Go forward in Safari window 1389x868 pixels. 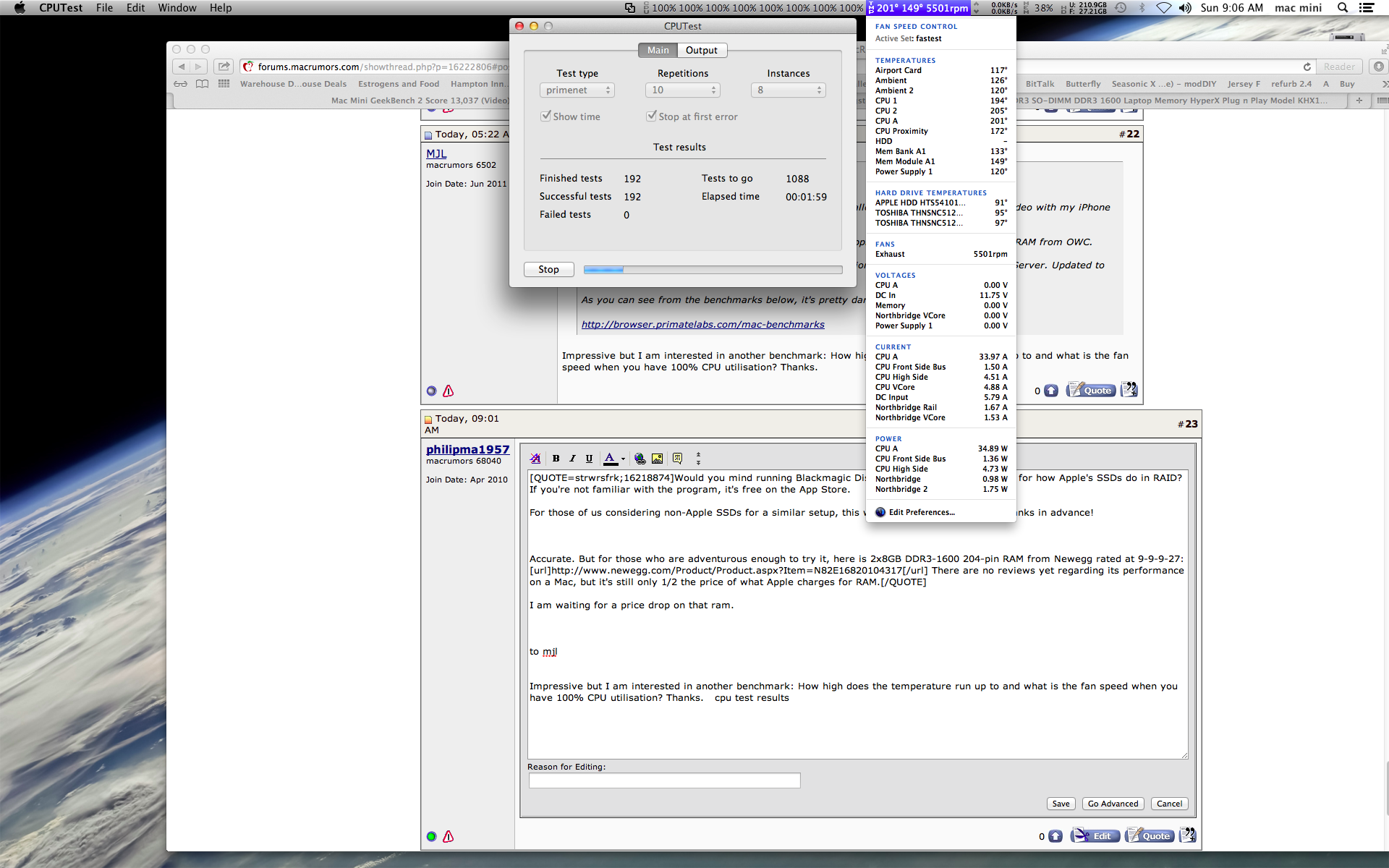[x=198, y=67]
